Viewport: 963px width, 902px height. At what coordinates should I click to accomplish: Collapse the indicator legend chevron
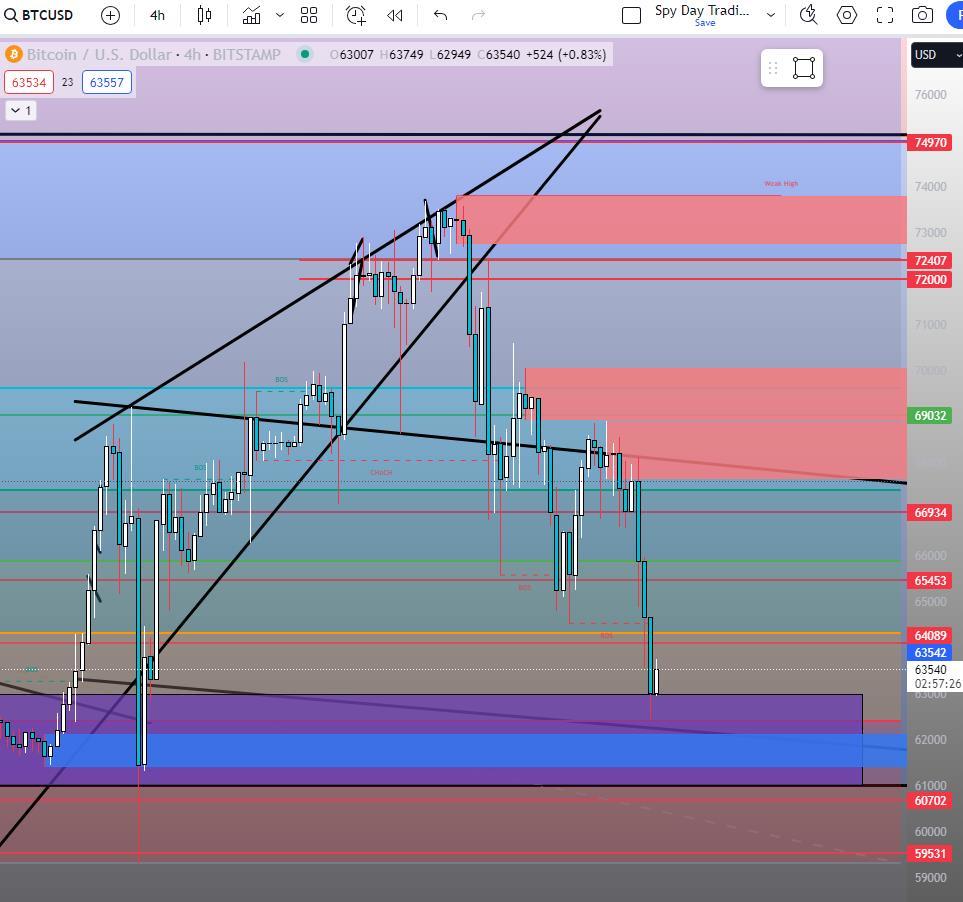point(21,111)
